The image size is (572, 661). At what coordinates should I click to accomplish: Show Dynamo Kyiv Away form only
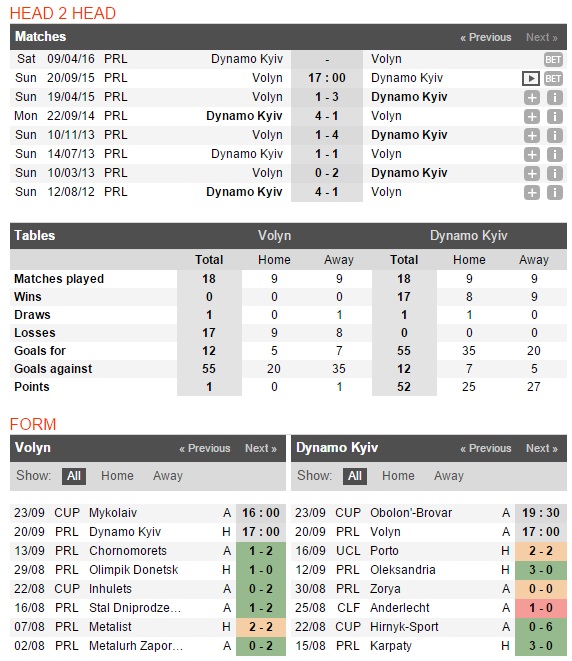pyautogui.click(x=449, y=476)
